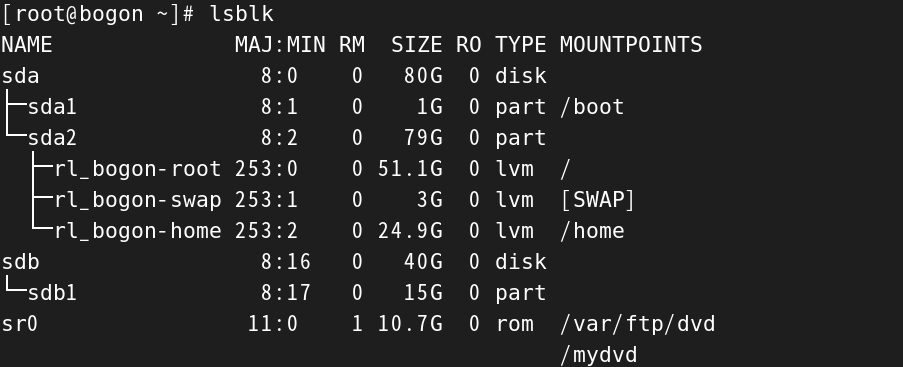The width and height of the screenshot is (903, 367).
Task: Click the MAJ:MIN column header
Action: (x=280, y=44)
